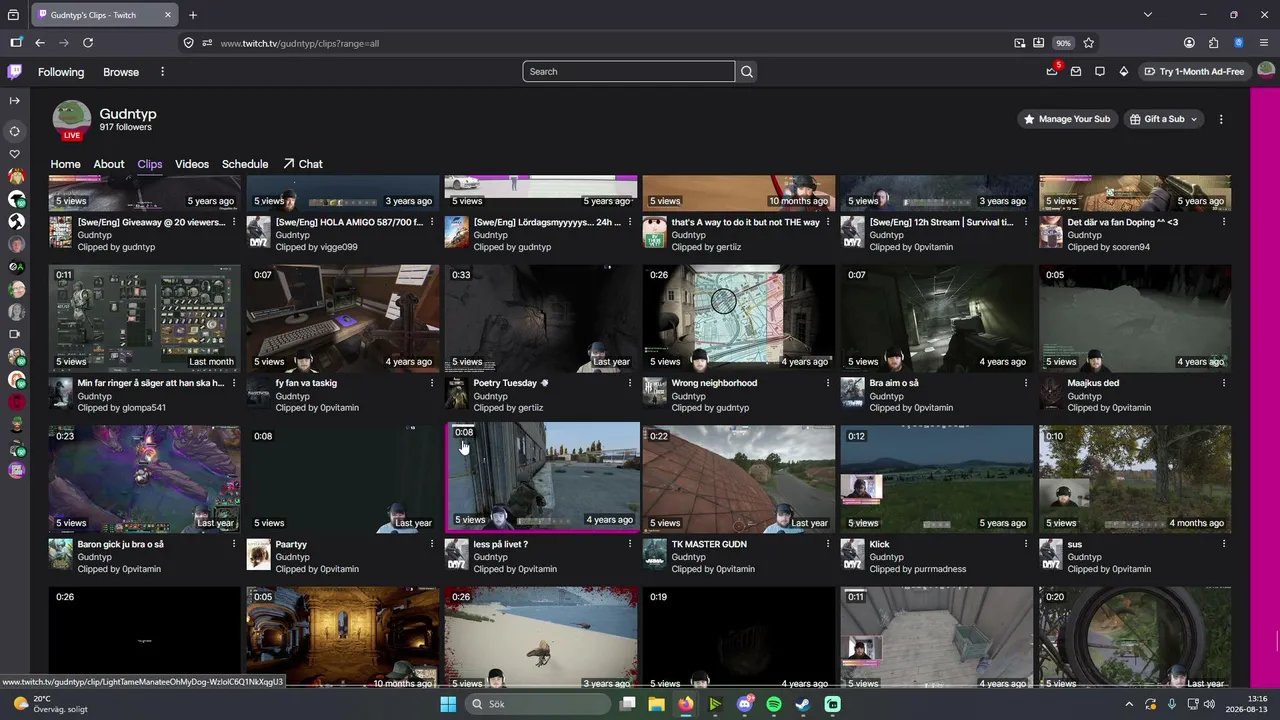1280x720 pixels.
Task: Go back to previous page
Action: (40, 43)
